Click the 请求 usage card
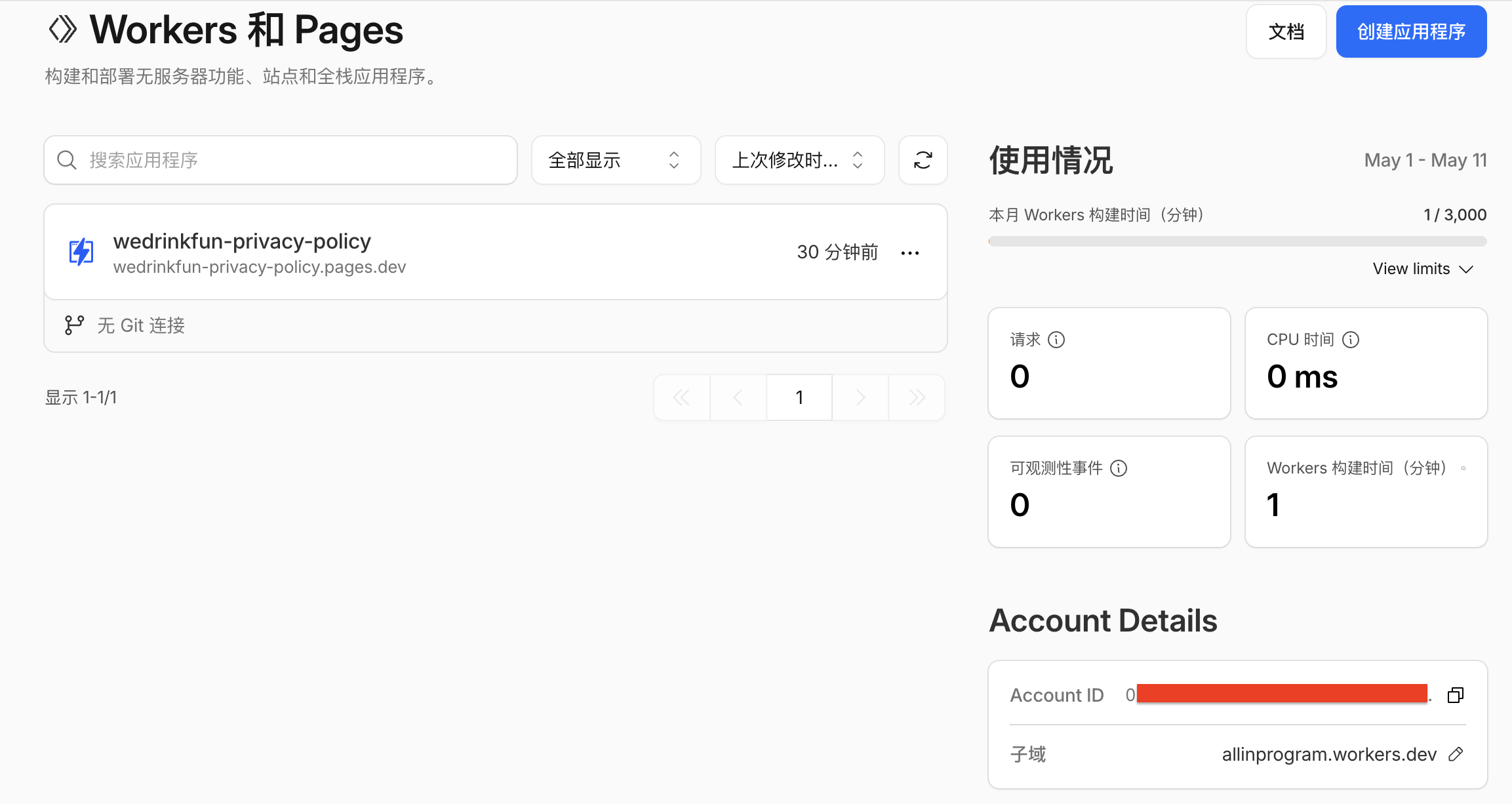1512x804 pixels. 1109,363
